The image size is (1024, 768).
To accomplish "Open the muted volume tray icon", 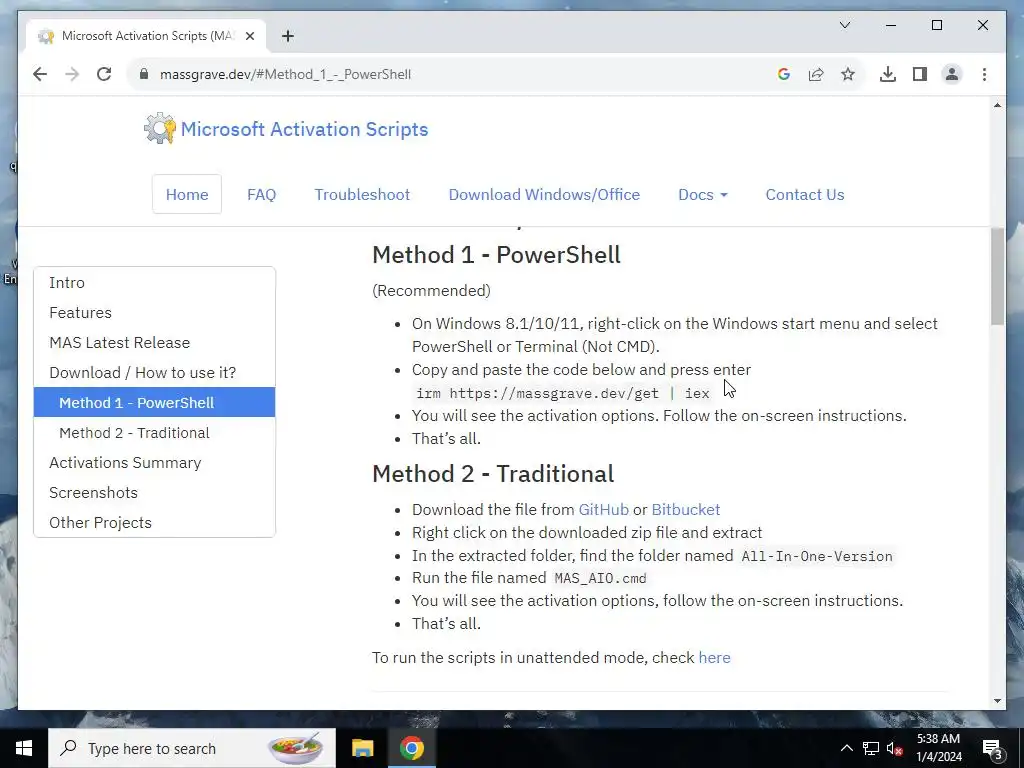I will pyautogui.click(x=895, y=748).
